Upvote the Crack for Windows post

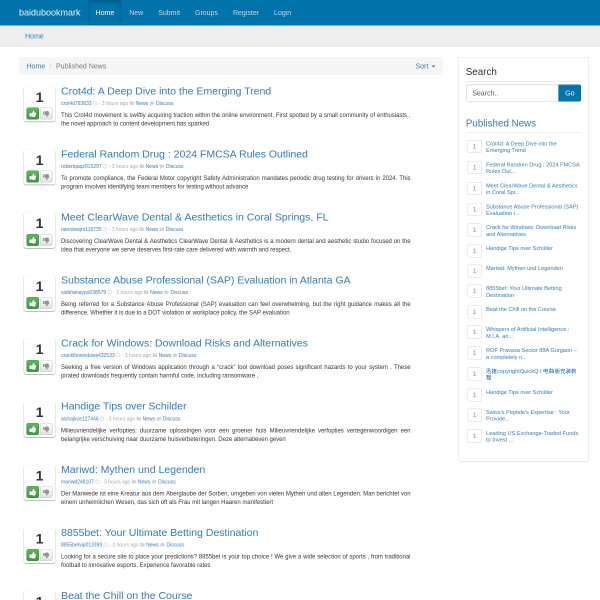(x=33, y=366)
